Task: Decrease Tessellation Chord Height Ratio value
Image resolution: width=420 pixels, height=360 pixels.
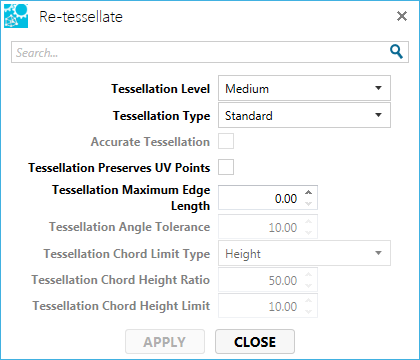Action: pos(309,285)
